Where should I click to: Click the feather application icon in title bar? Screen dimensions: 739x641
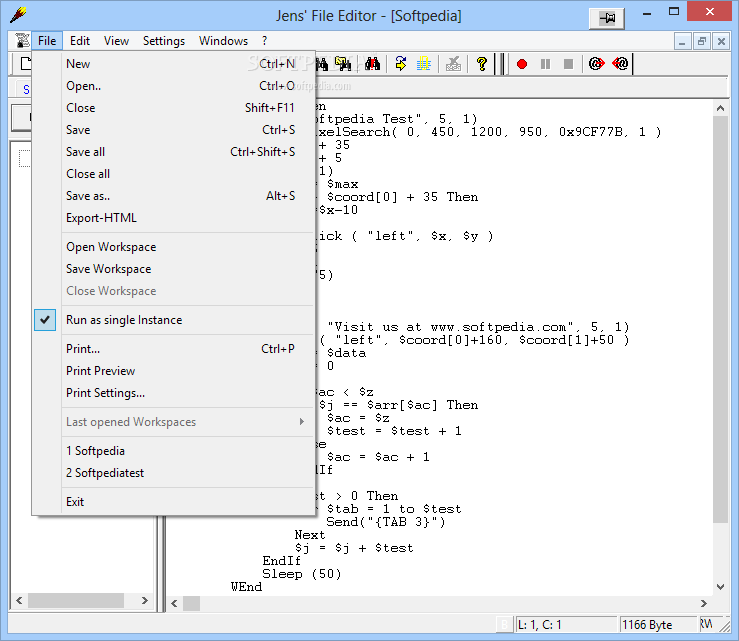tap(18, 15)
